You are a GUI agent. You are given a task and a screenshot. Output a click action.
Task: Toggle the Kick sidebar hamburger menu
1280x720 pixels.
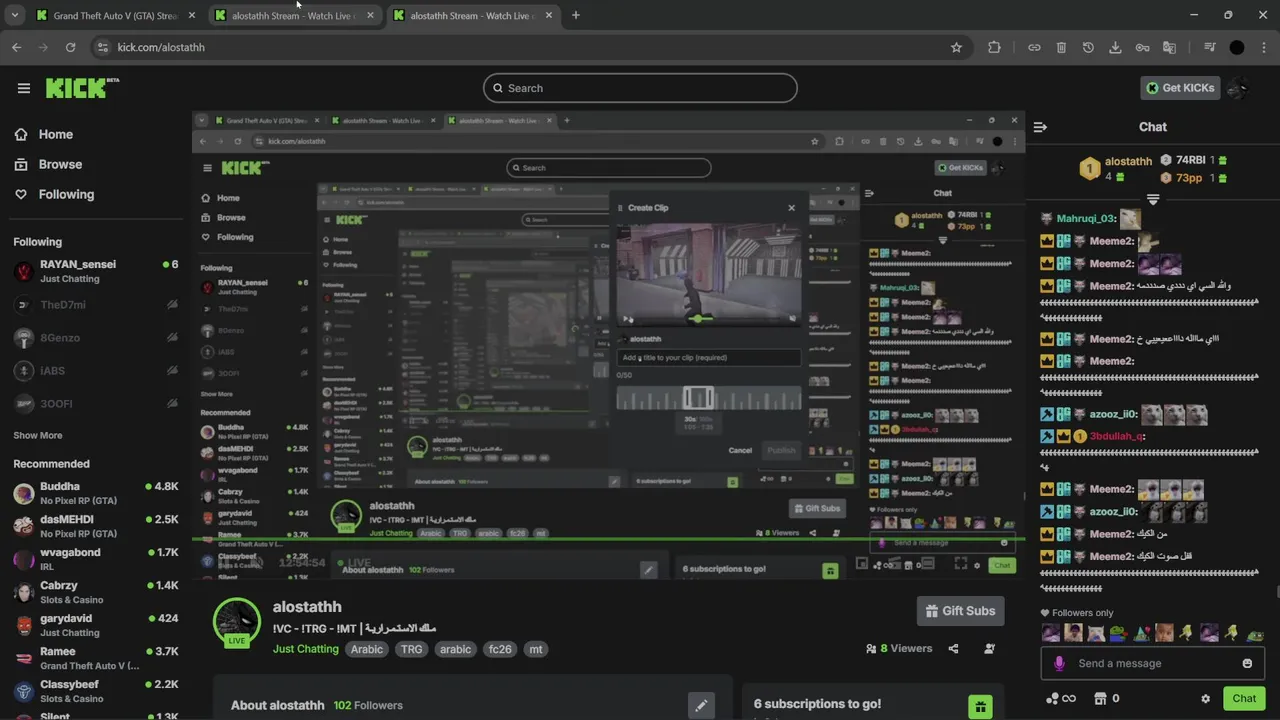pos(24,88)
